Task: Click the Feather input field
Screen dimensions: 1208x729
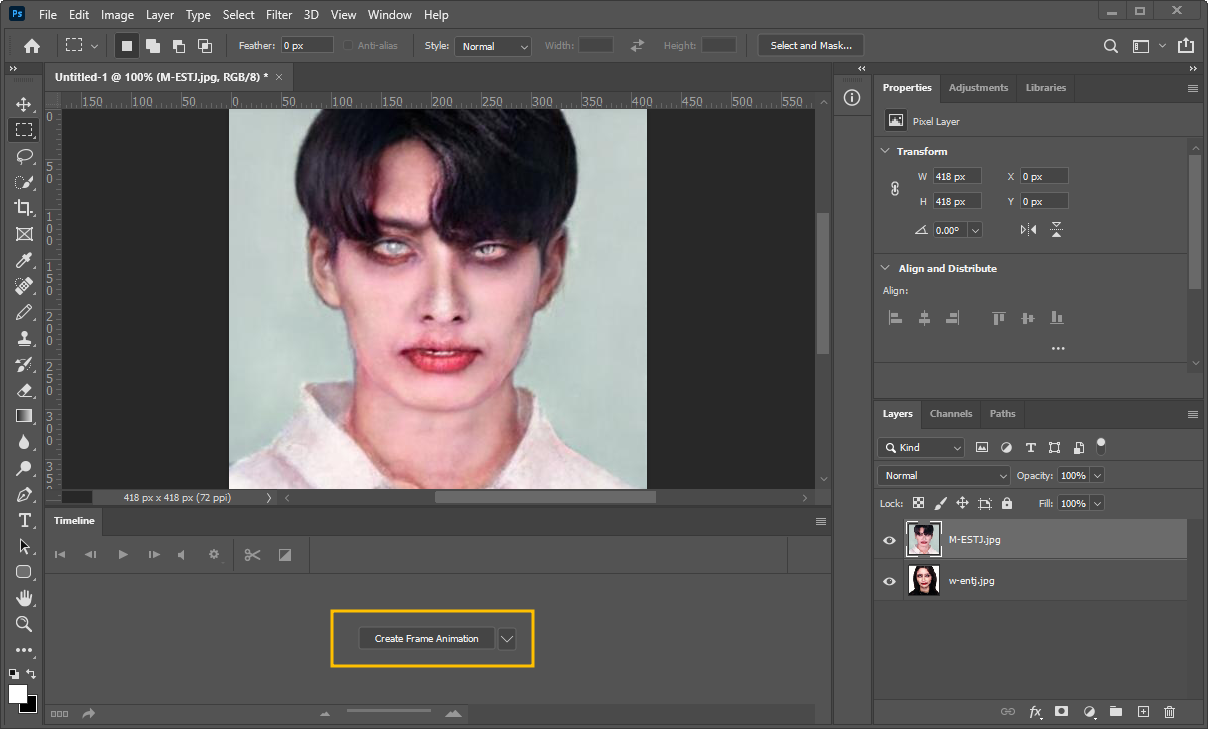Action: 306,46
